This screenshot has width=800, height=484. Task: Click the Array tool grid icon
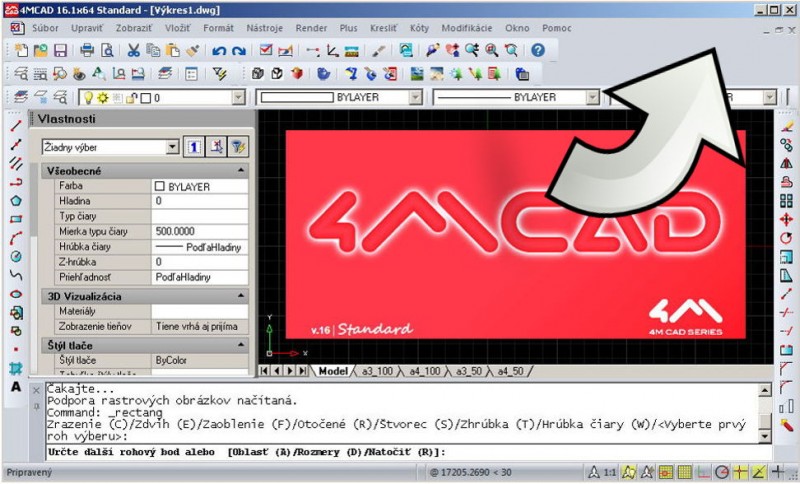786,201
